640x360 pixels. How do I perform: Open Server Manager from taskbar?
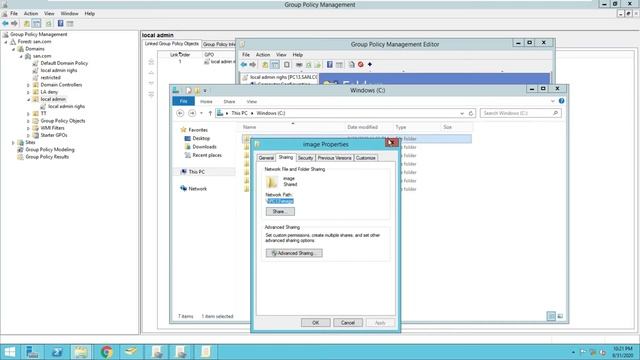pyautogui.click(x=32, y=352)
